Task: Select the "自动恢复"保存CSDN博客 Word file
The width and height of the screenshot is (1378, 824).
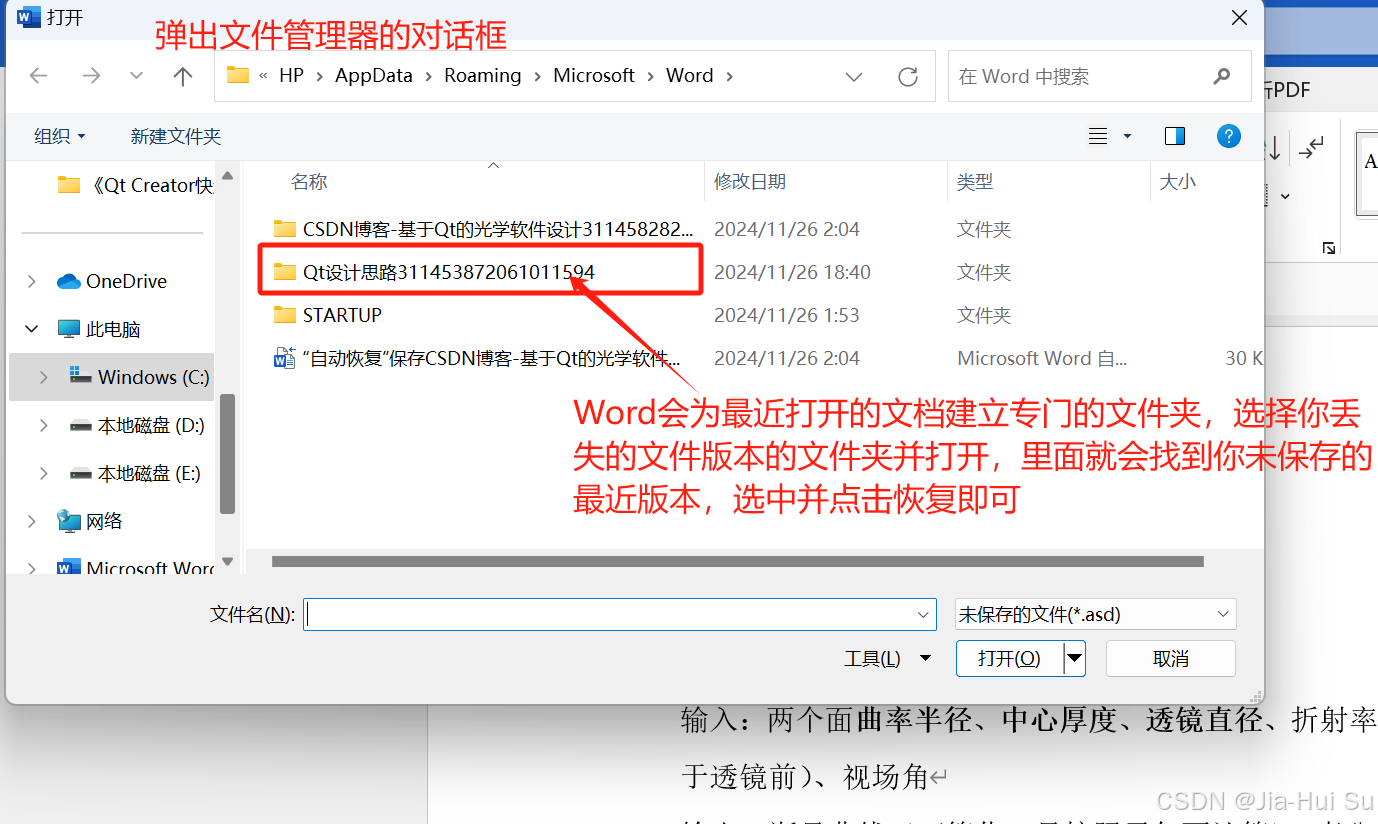Action: [x=478, y=358]
